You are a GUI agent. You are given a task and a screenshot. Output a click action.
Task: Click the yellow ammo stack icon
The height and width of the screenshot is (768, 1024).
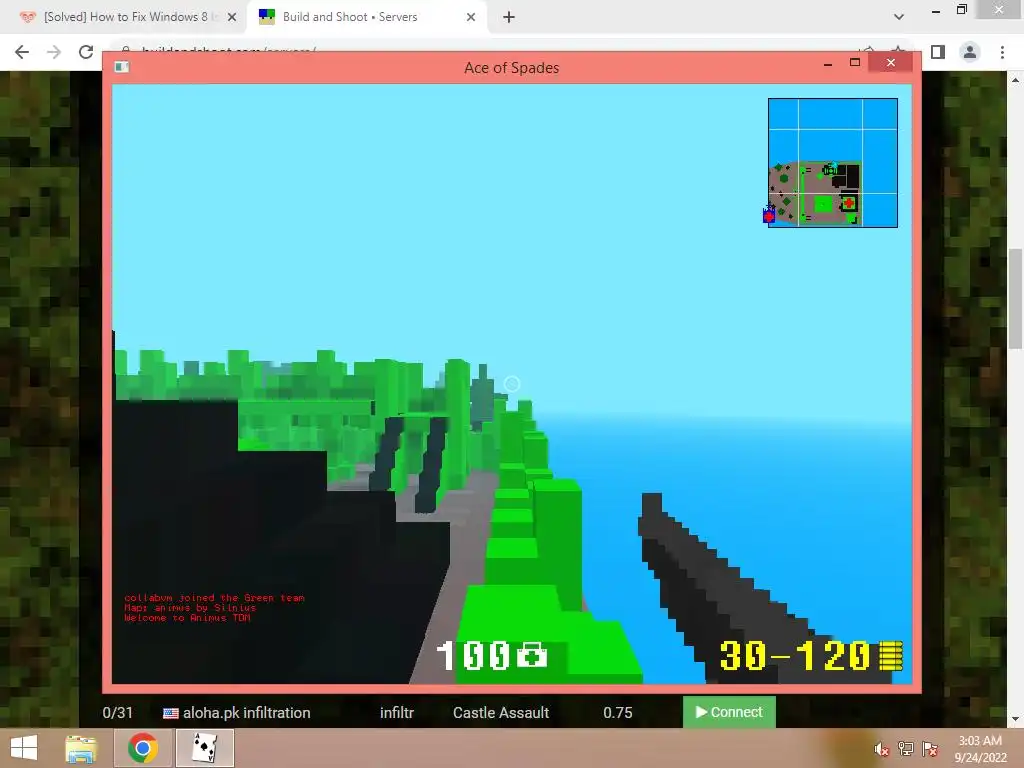point(891,655)
